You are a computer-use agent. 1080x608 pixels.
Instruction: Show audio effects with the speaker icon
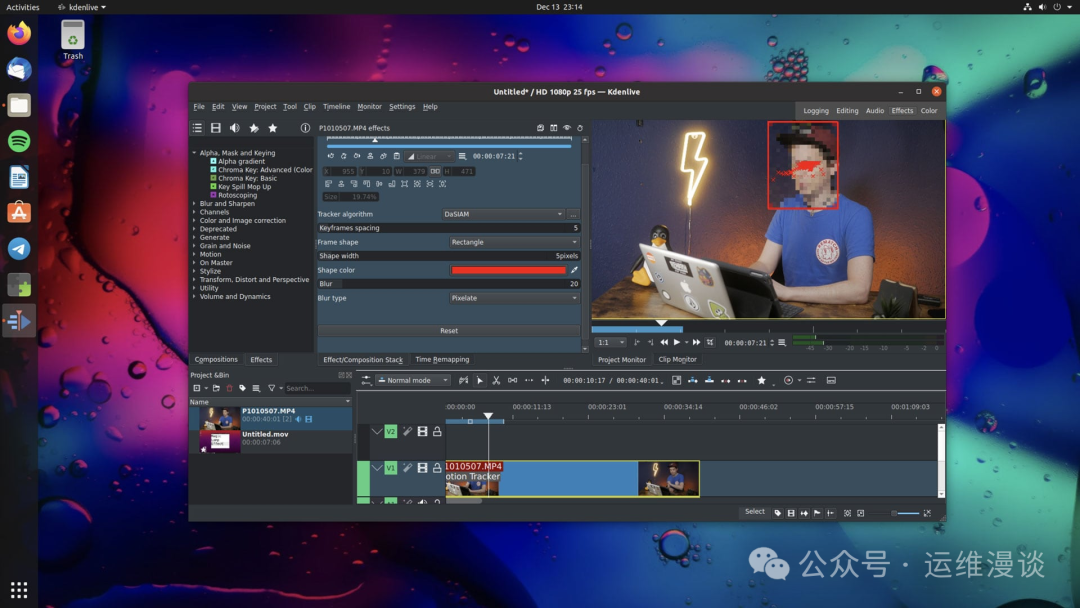235,128
